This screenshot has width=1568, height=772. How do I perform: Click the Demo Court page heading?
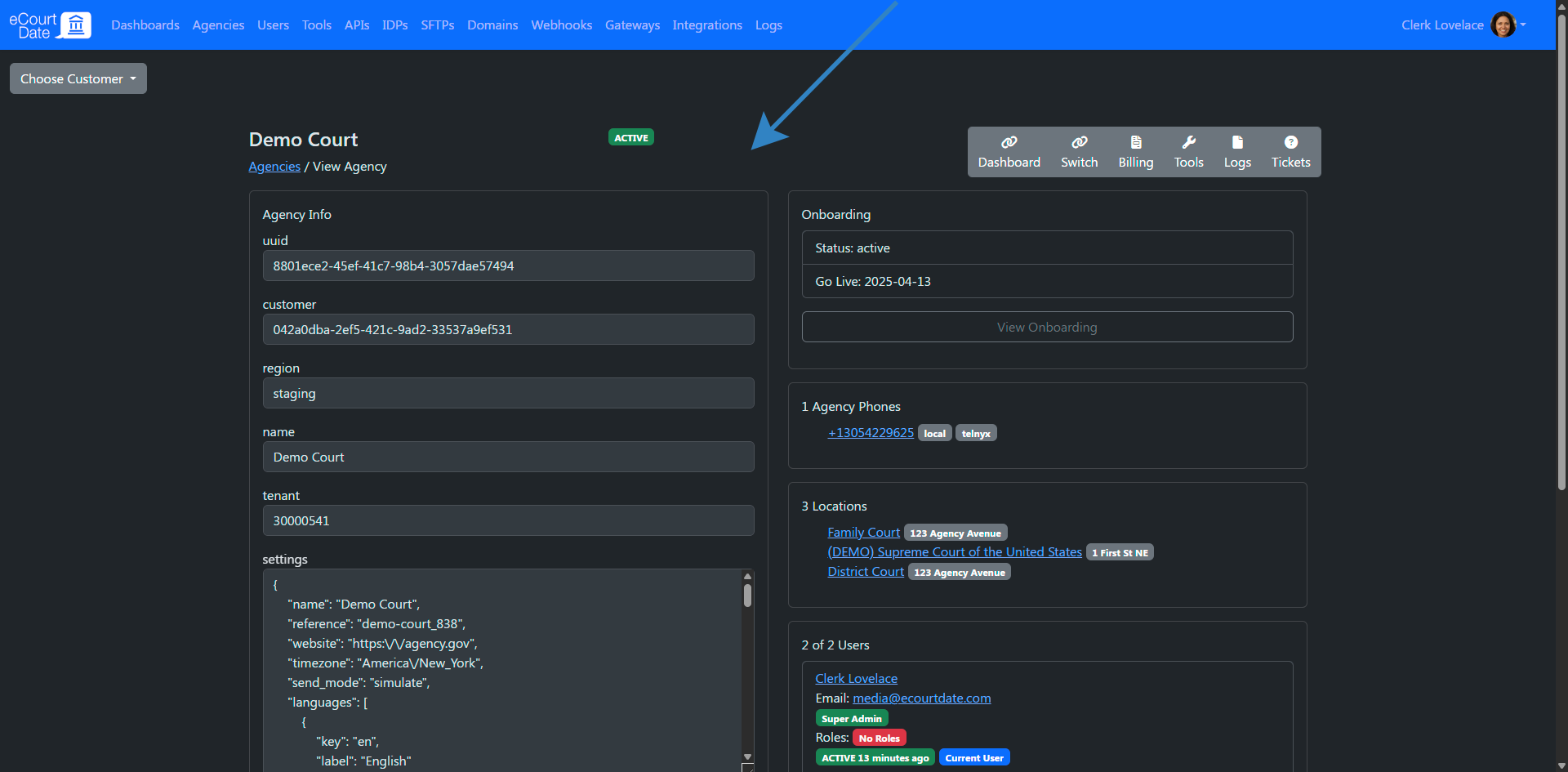pyautogui.click(x=303, y=140)
